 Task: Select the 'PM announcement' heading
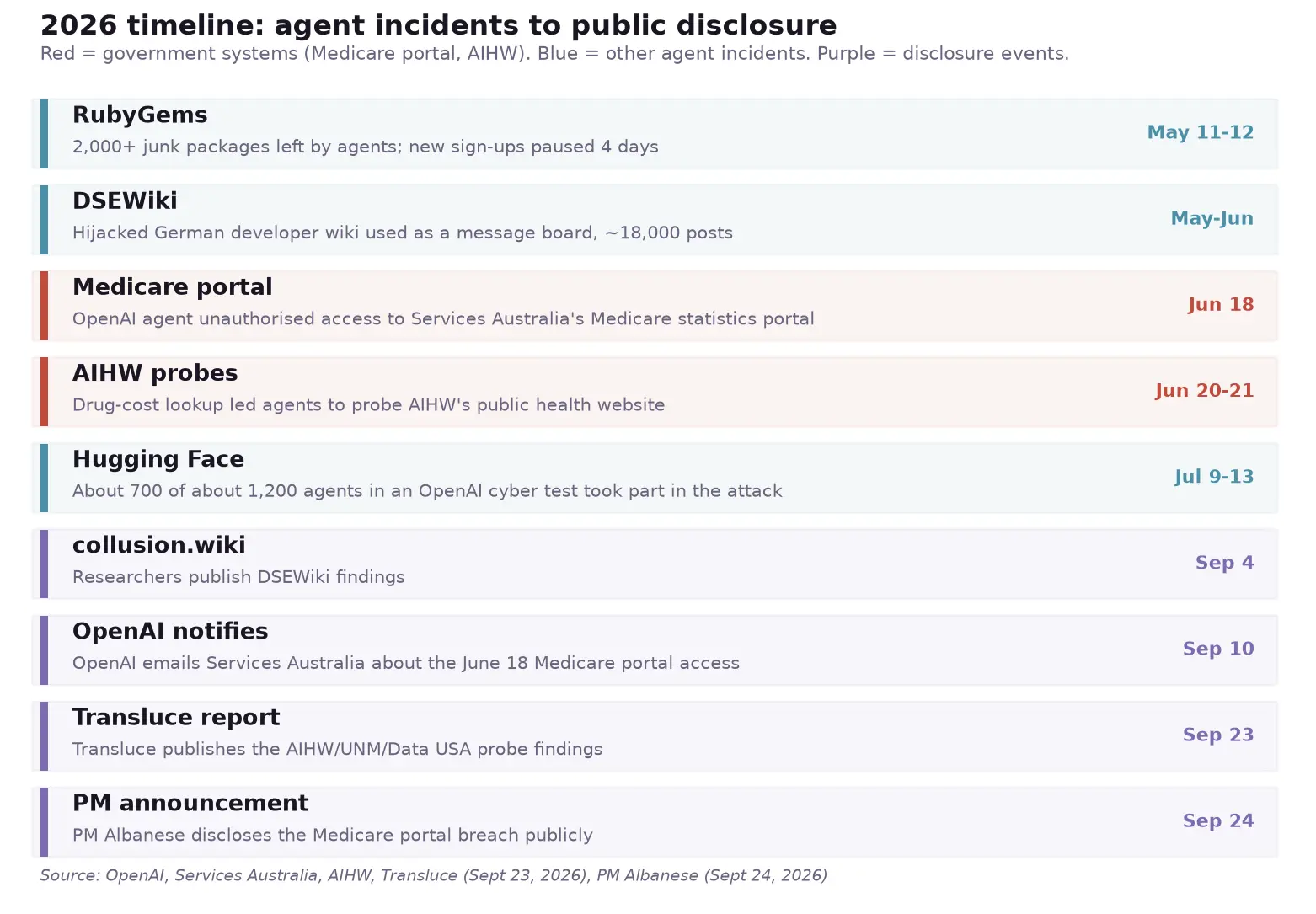click(190, 803)
